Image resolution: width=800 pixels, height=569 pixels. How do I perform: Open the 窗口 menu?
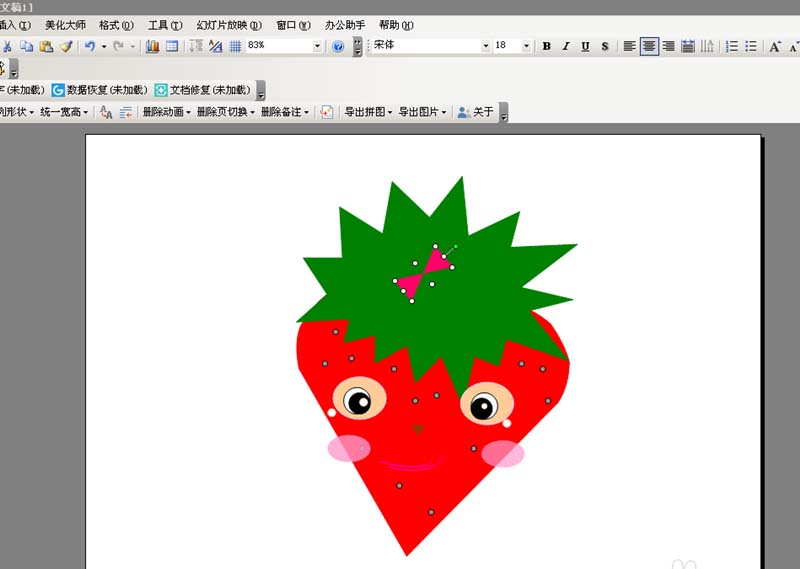pyautogui.click(x=293, y=25)
